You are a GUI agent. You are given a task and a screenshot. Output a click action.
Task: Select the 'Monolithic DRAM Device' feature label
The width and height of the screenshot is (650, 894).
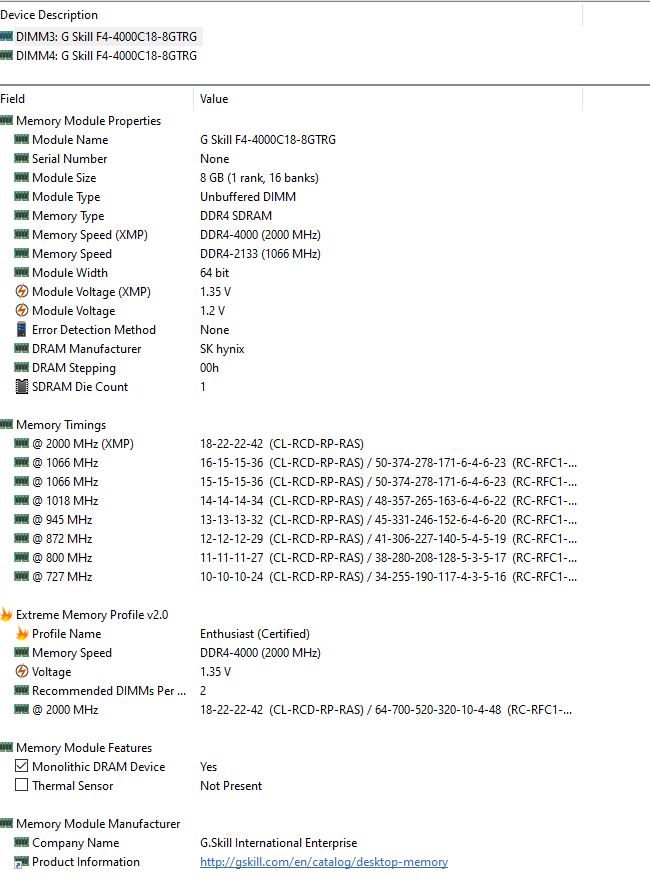pos(99,766)
